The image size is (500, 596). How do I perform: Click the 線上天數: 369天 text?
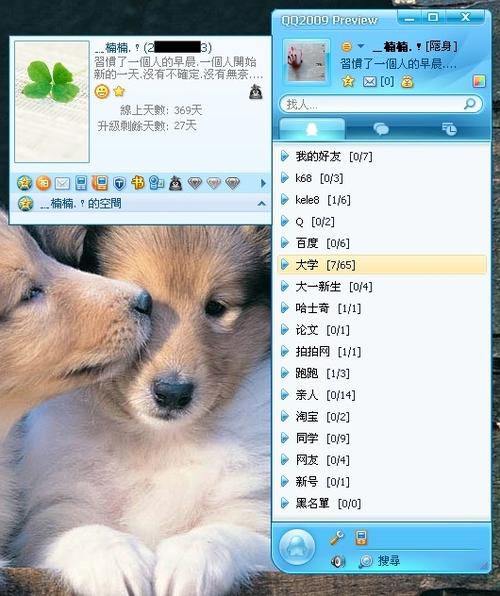click(161, 110)
